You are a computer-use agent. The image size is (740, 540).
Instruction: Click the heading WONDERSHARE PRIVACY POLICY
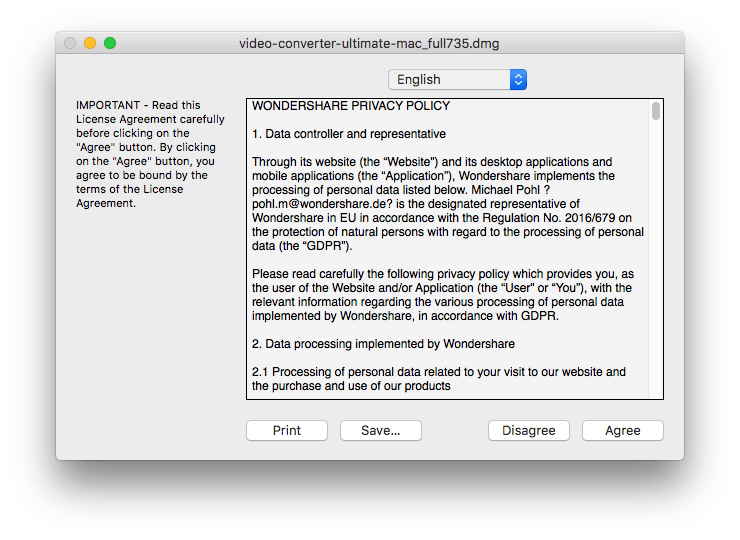pyautogui.click(x=351, y=106)
